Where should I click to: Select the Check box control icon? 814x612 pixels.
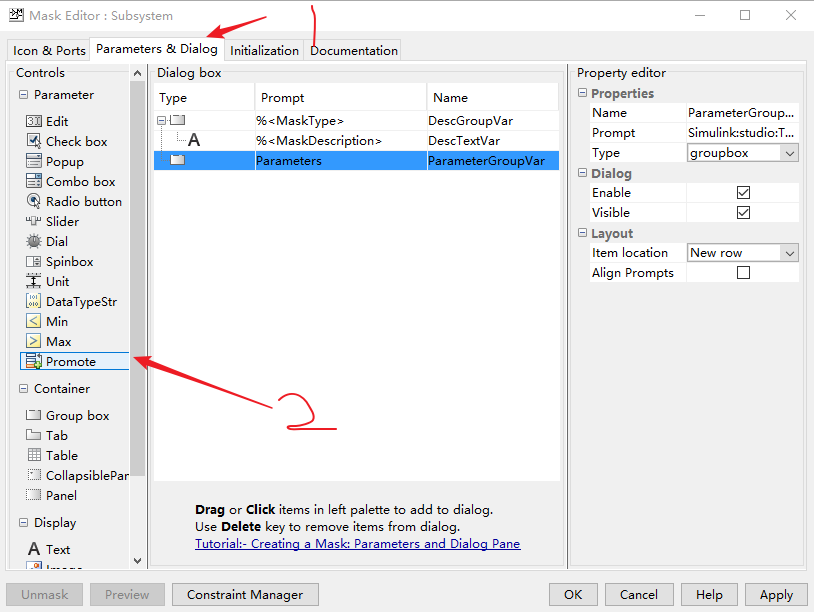[x=34, y=141]
